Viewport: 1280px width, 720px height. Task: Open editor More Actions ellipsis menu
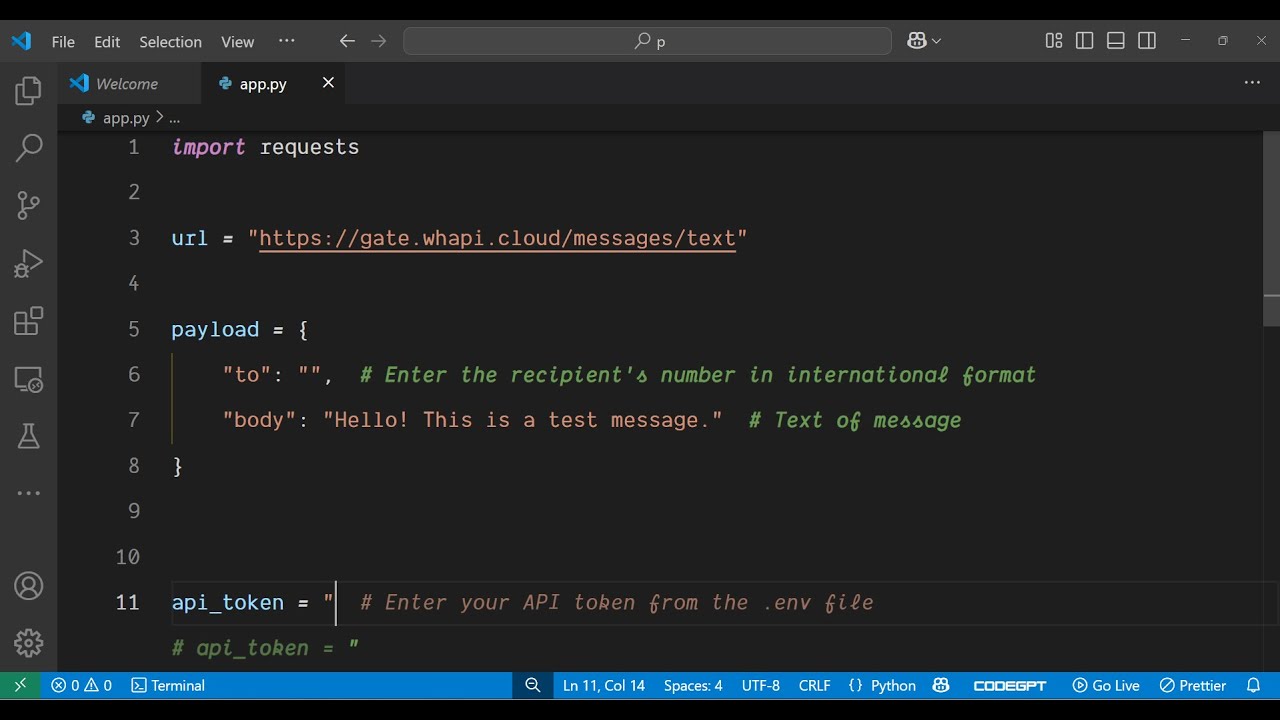pyautogui.click(x=1252, y=83)
